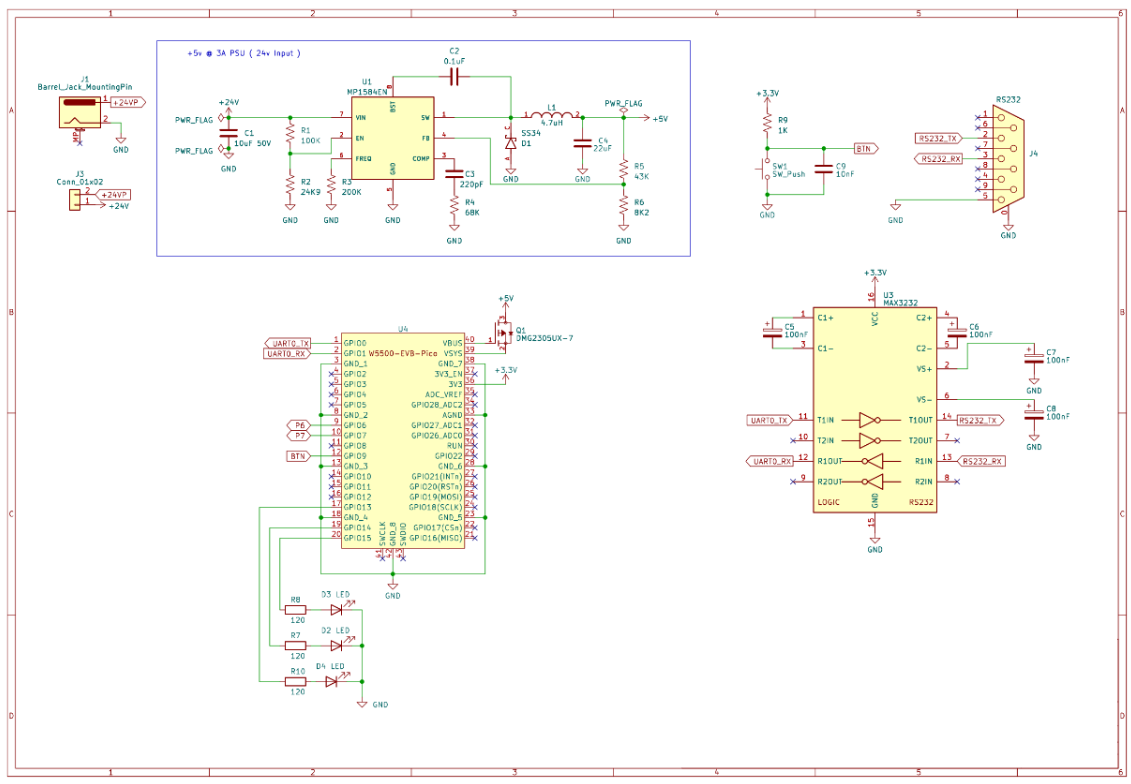Click the RS232_RX label at MAX3232 R1IN
The width and height of the screenshot is (1131, 784).
point(982,461)
